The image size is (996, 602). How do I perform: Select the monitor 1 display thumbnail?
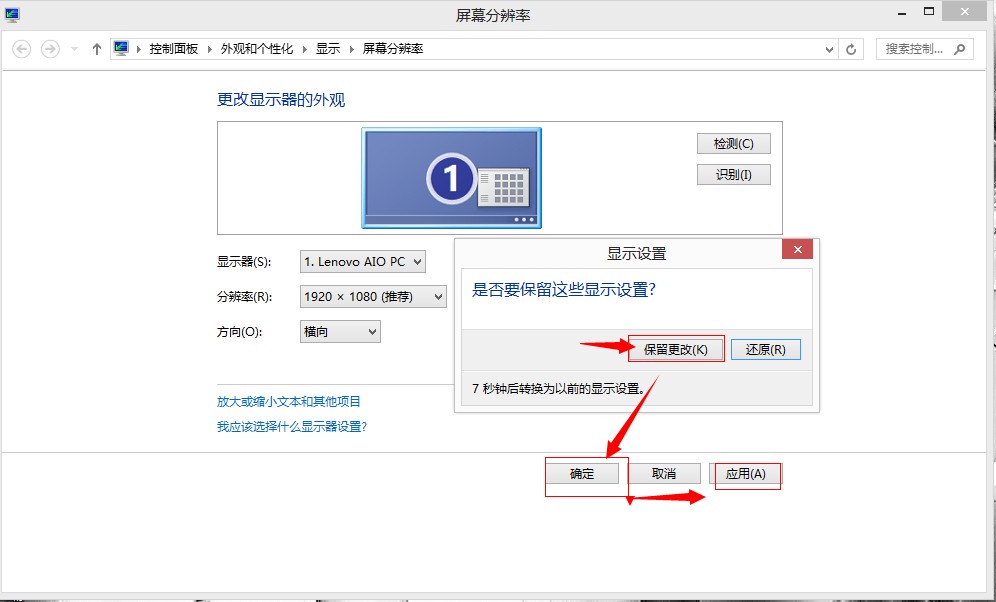pos(451,178)
